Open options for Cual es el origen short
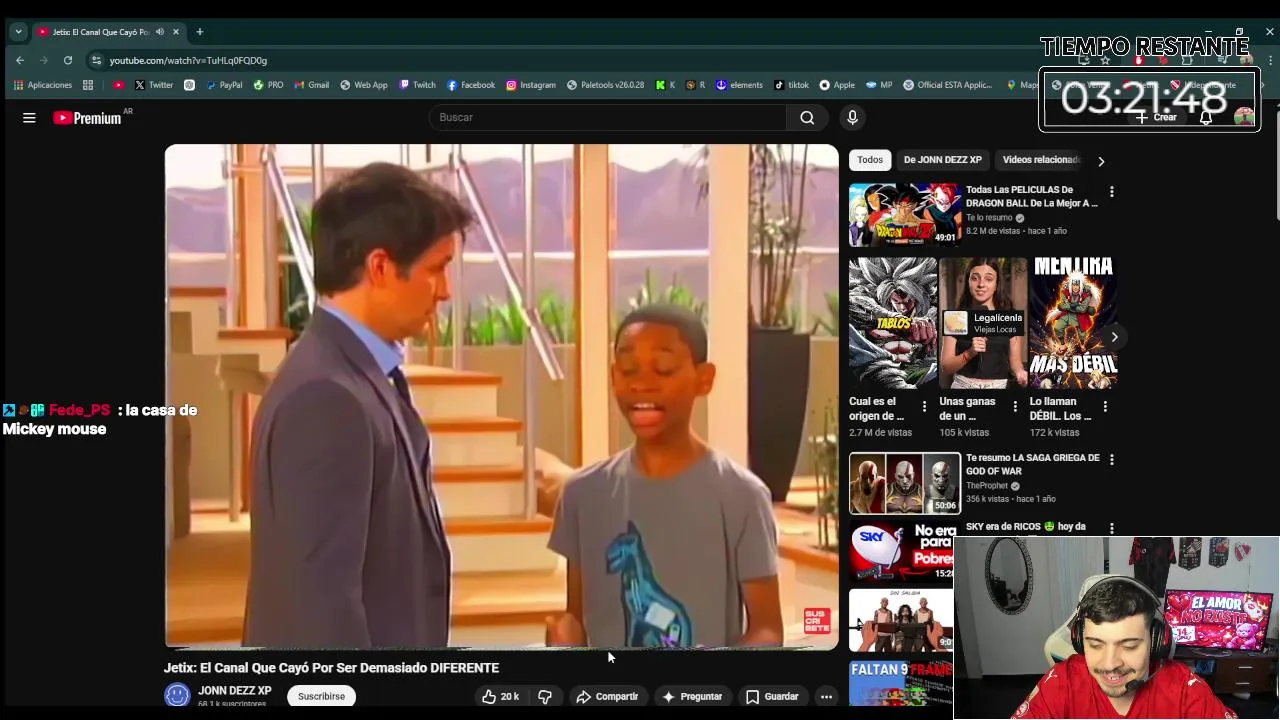1280x720 pixels. (924, 406)
